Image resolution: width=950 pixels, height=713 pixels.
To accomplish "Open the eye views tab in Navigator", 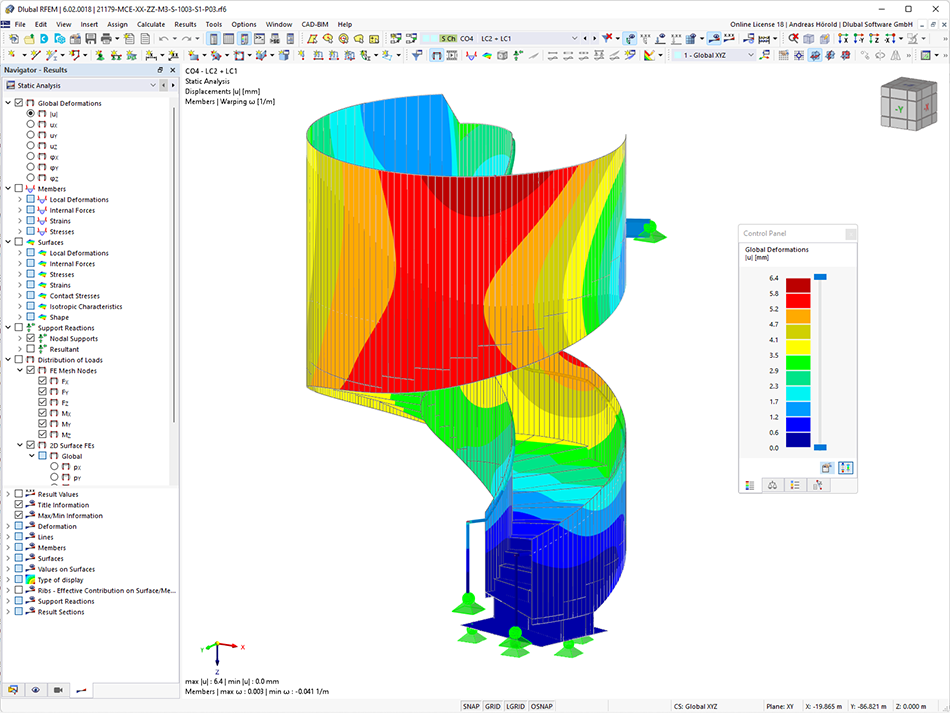I will 36,689.
